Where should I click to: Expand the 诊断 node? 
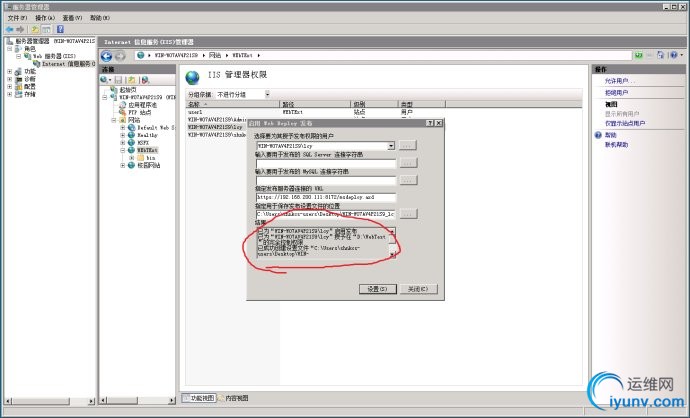(x=10, y=79)
